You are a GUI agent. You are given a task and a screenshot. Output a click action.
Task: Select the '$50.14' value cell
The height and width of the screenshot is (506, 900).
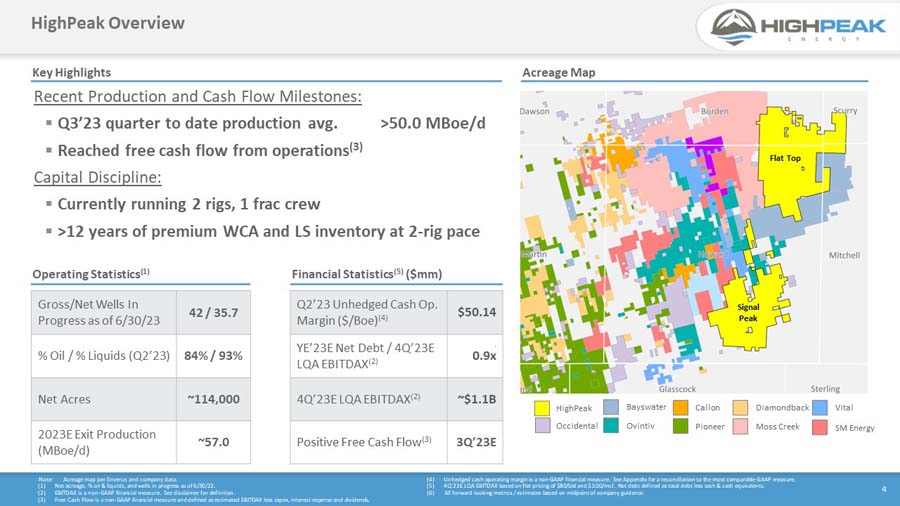tap(475, 312)
